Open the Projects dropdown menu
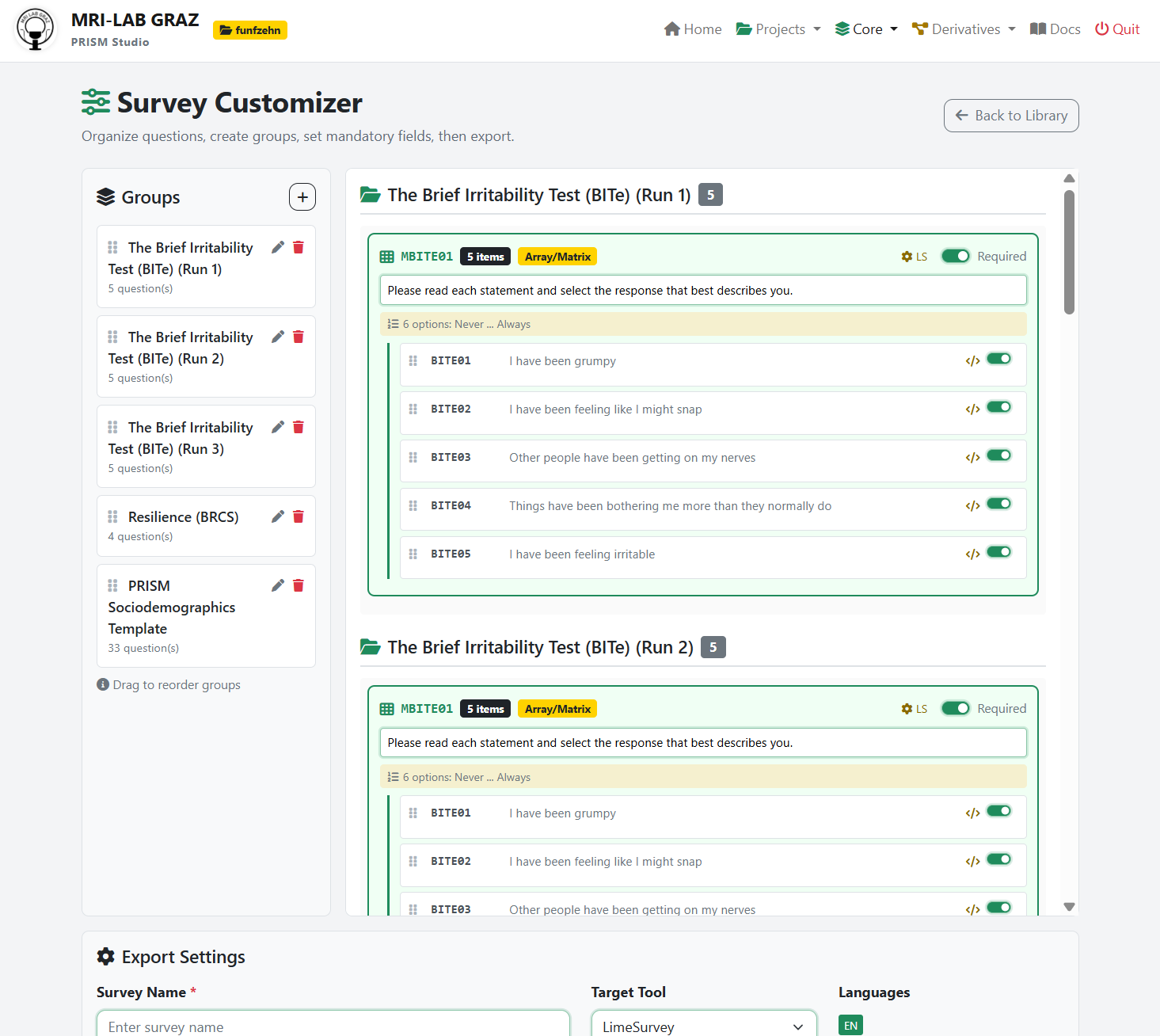This screenshot has height=1036, width=1160. 778,29
